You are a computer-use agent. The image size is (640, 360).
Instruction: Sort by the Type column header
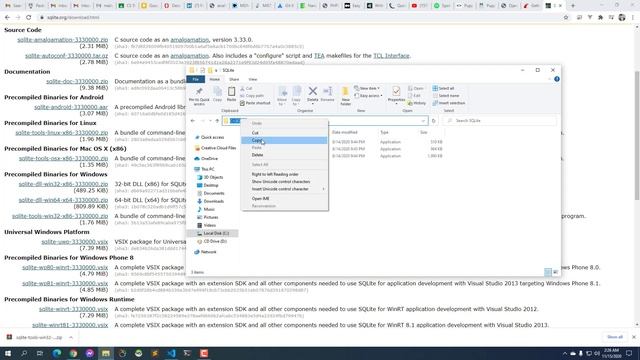click(384, 133)
